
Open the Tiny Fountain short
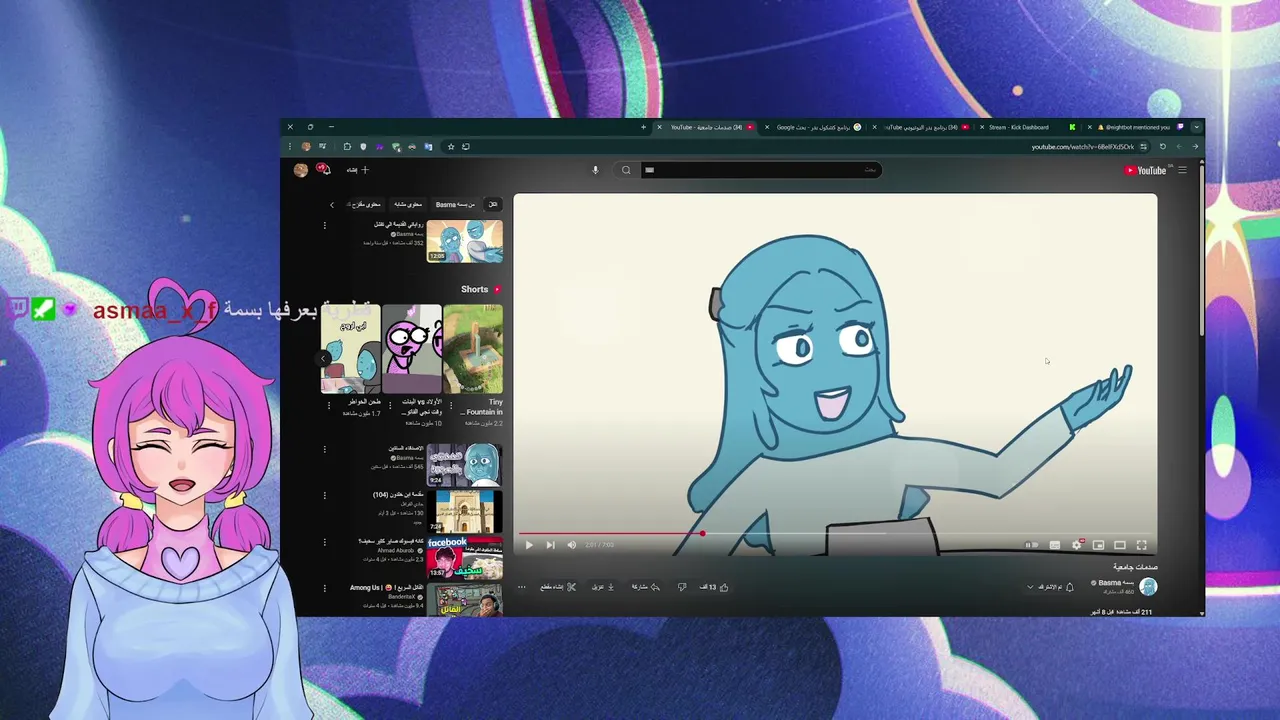[473, 349]
